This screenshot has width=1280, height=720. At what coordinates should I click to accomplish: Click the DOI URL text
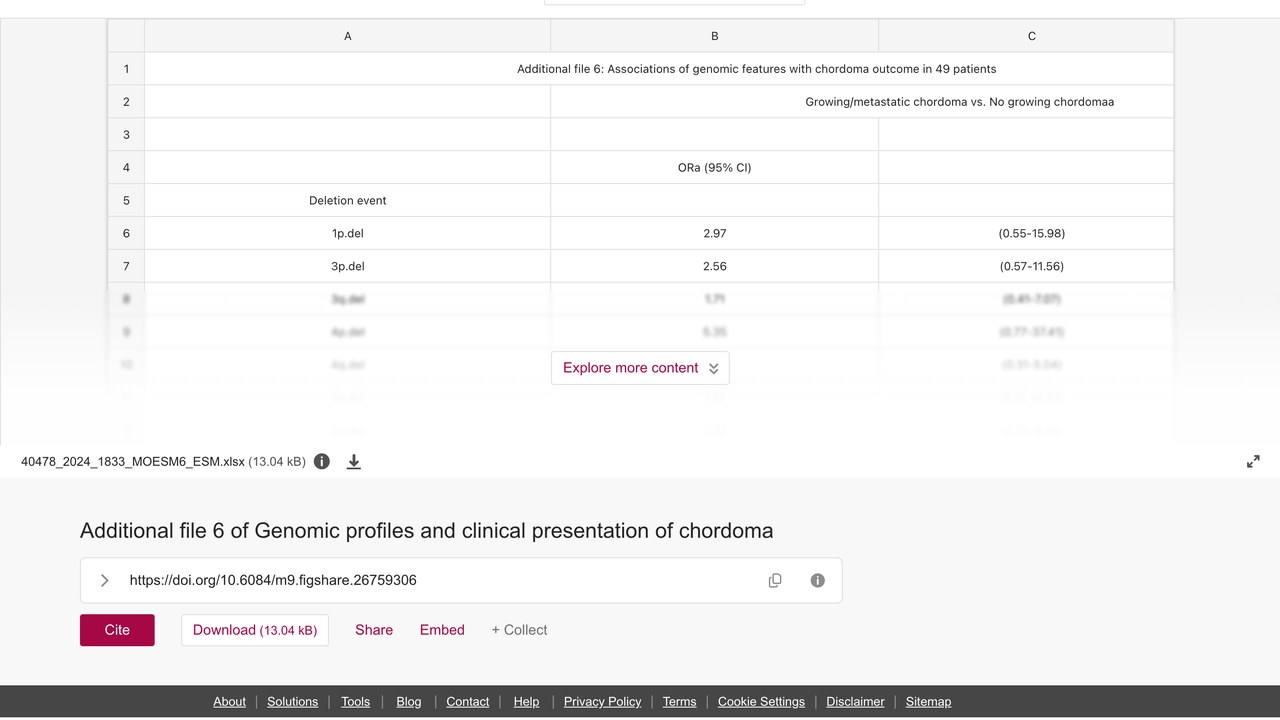point(273,580)
